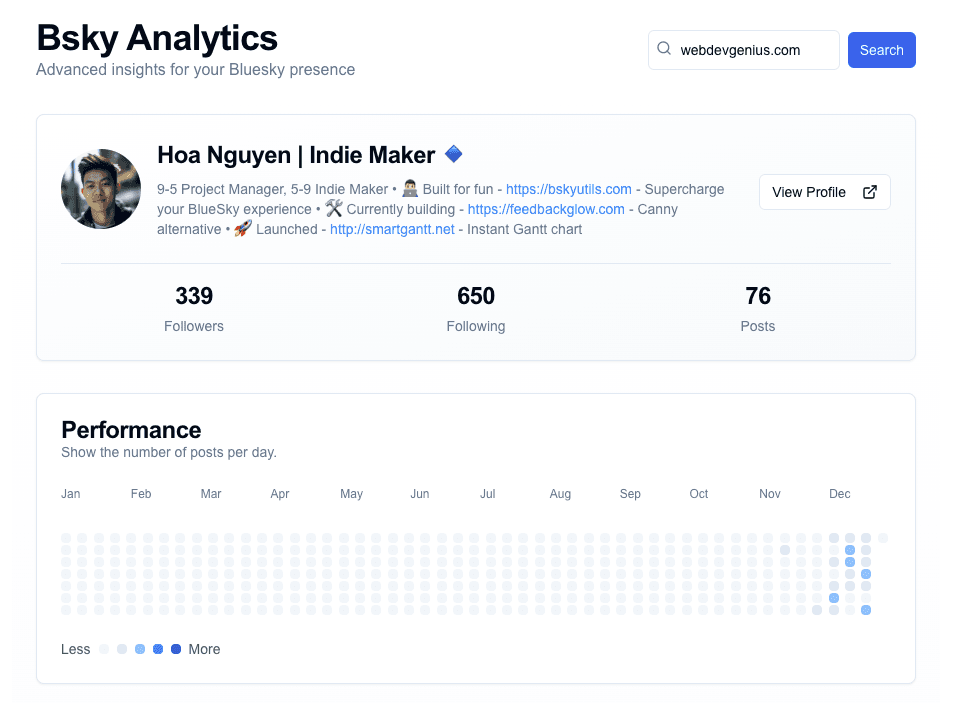Screen dimensions: 963x703
Task: Open Hoa Nguyen's profile avatar photo
Action: coord(101,189)
